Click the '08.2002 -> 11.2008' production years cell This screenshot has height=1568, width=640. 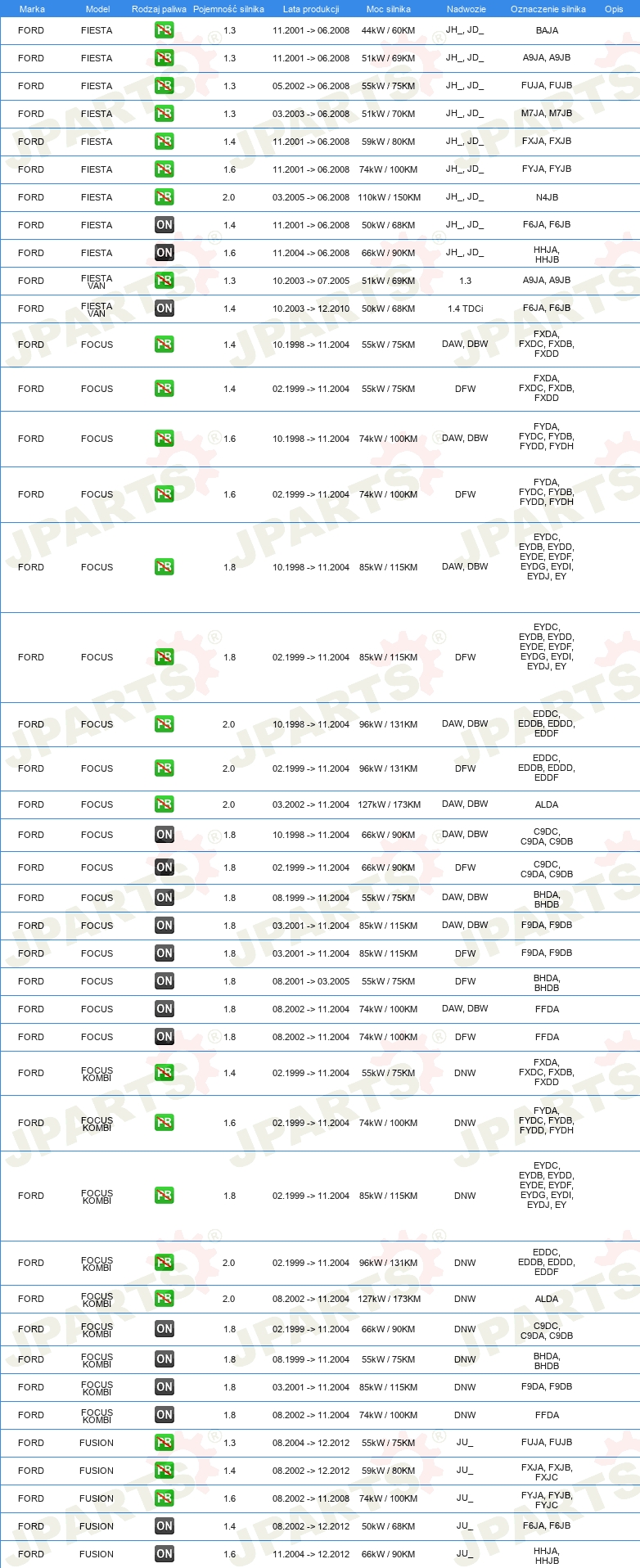pos(311,1498)
